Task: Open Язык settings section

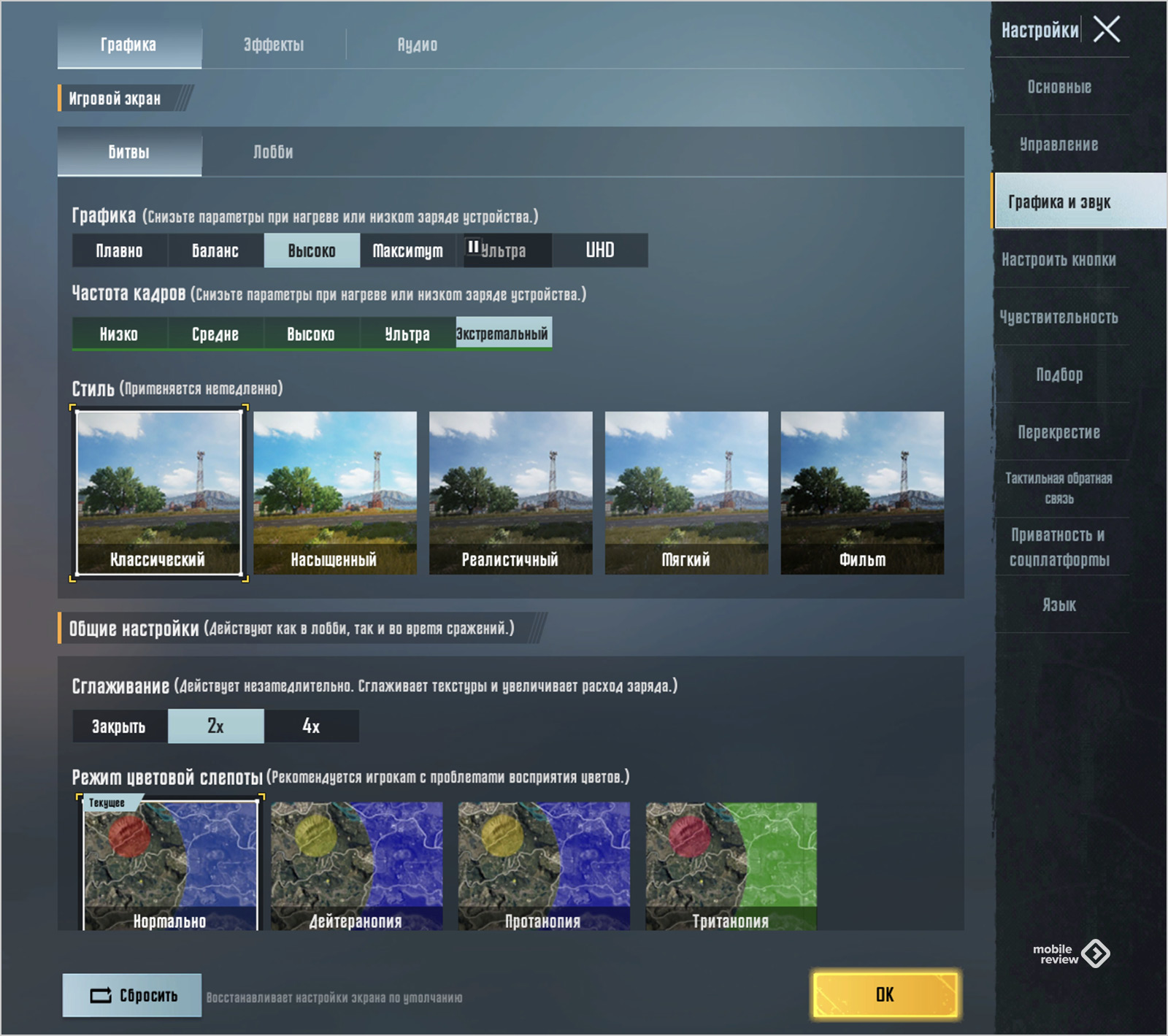Action: point(1060,605)
